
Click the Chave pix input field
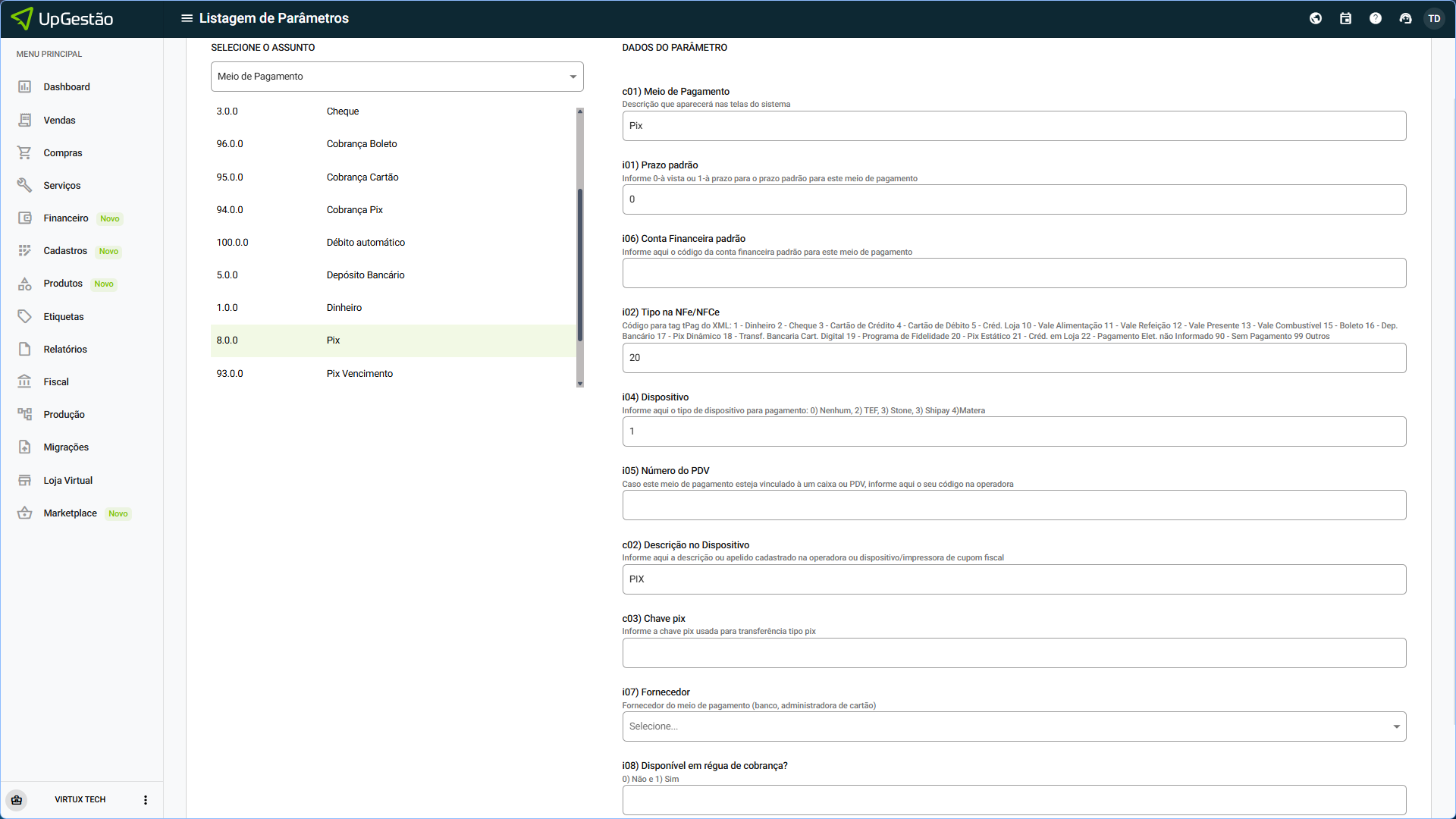(1014, 653)
